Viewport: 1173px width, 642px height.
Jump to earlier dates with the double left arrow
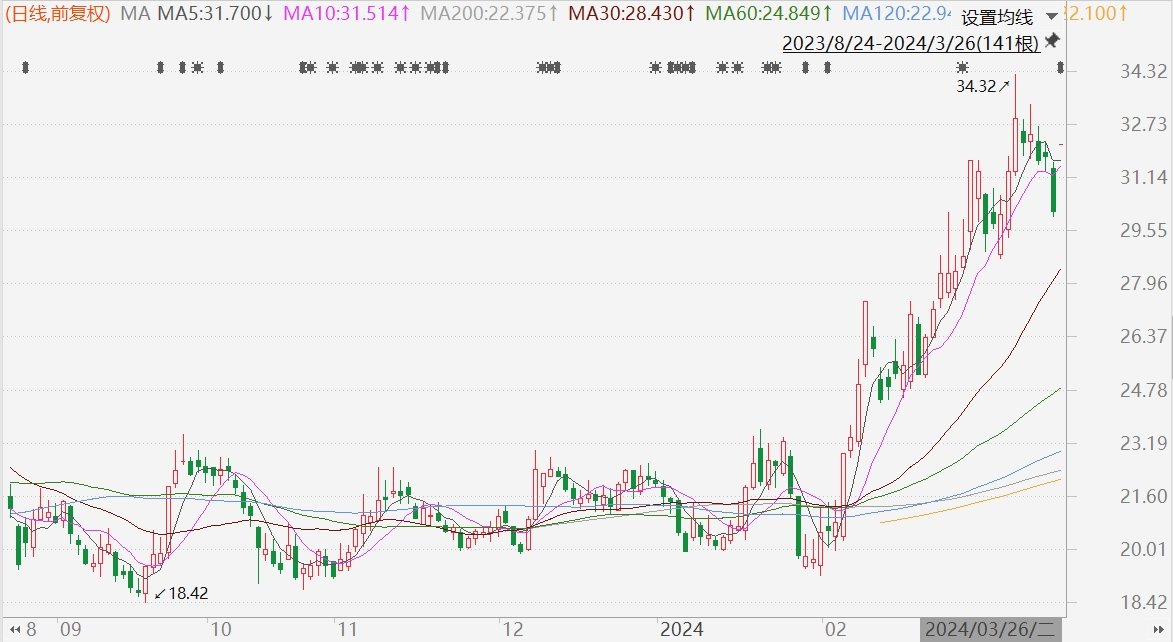point(14,630)
